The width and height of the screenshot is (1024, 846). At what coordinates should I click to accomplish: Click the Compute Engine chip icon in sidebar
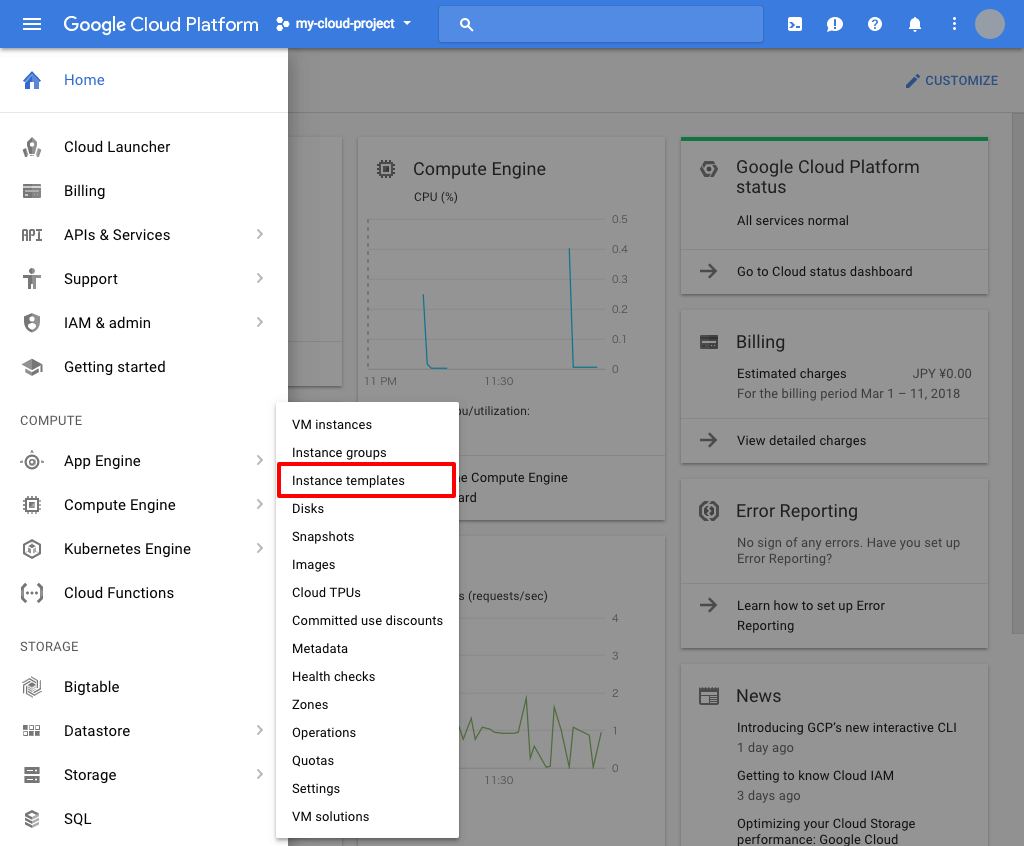[32, 505]
